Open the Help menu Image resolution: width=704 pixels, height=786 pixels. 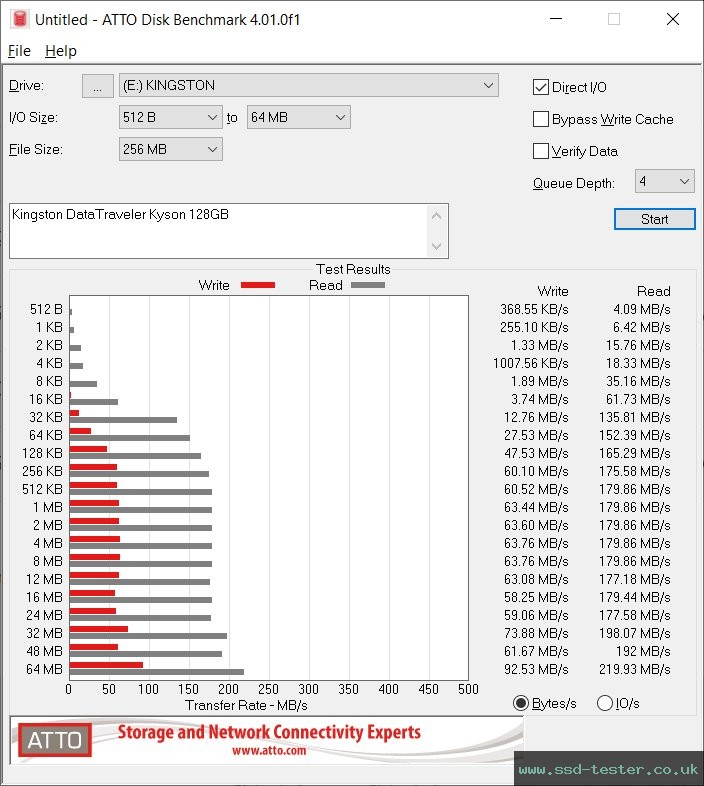pos(61,51)
